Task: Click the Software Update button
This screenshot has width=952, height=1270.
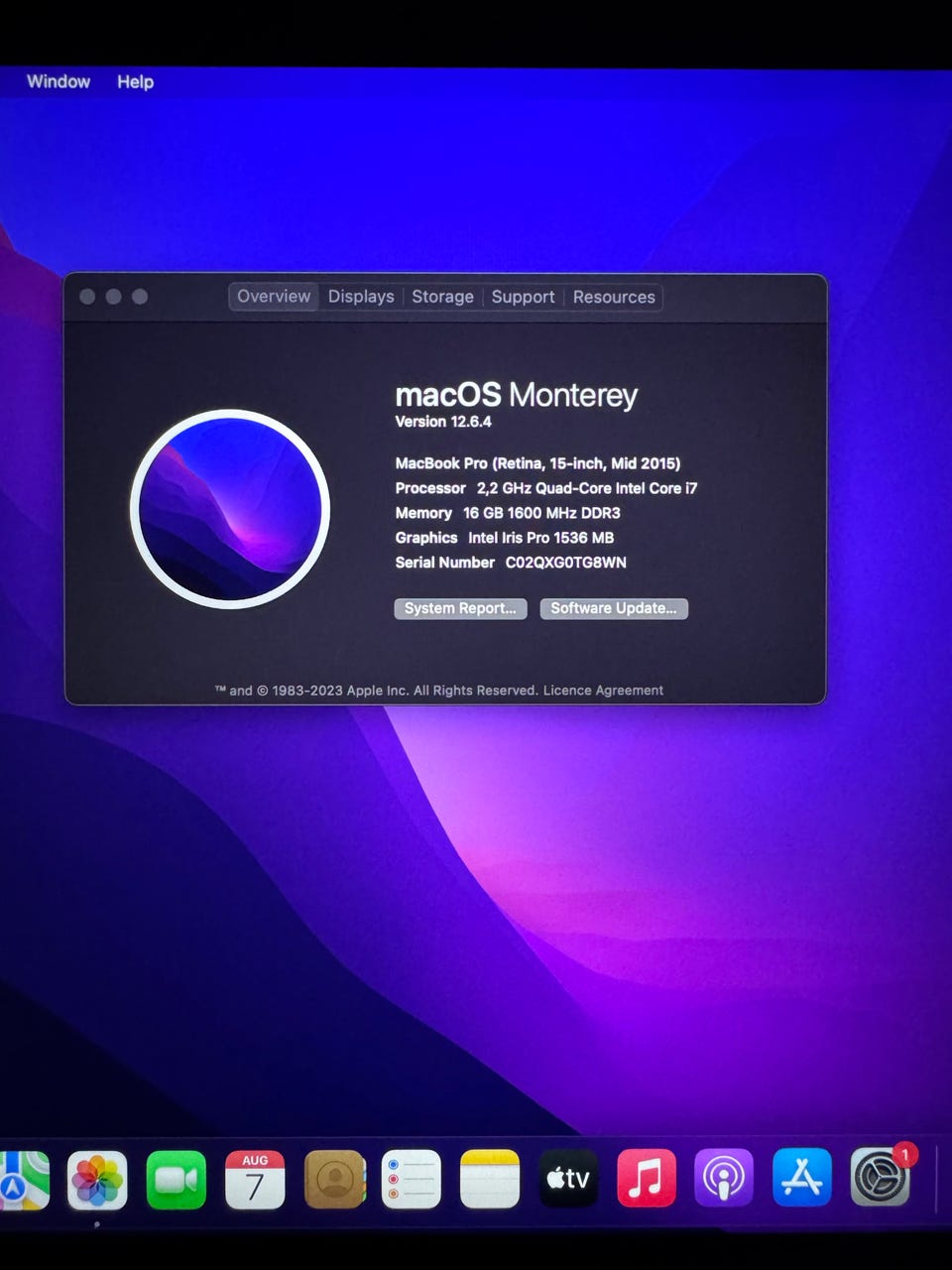Action: 614,608
